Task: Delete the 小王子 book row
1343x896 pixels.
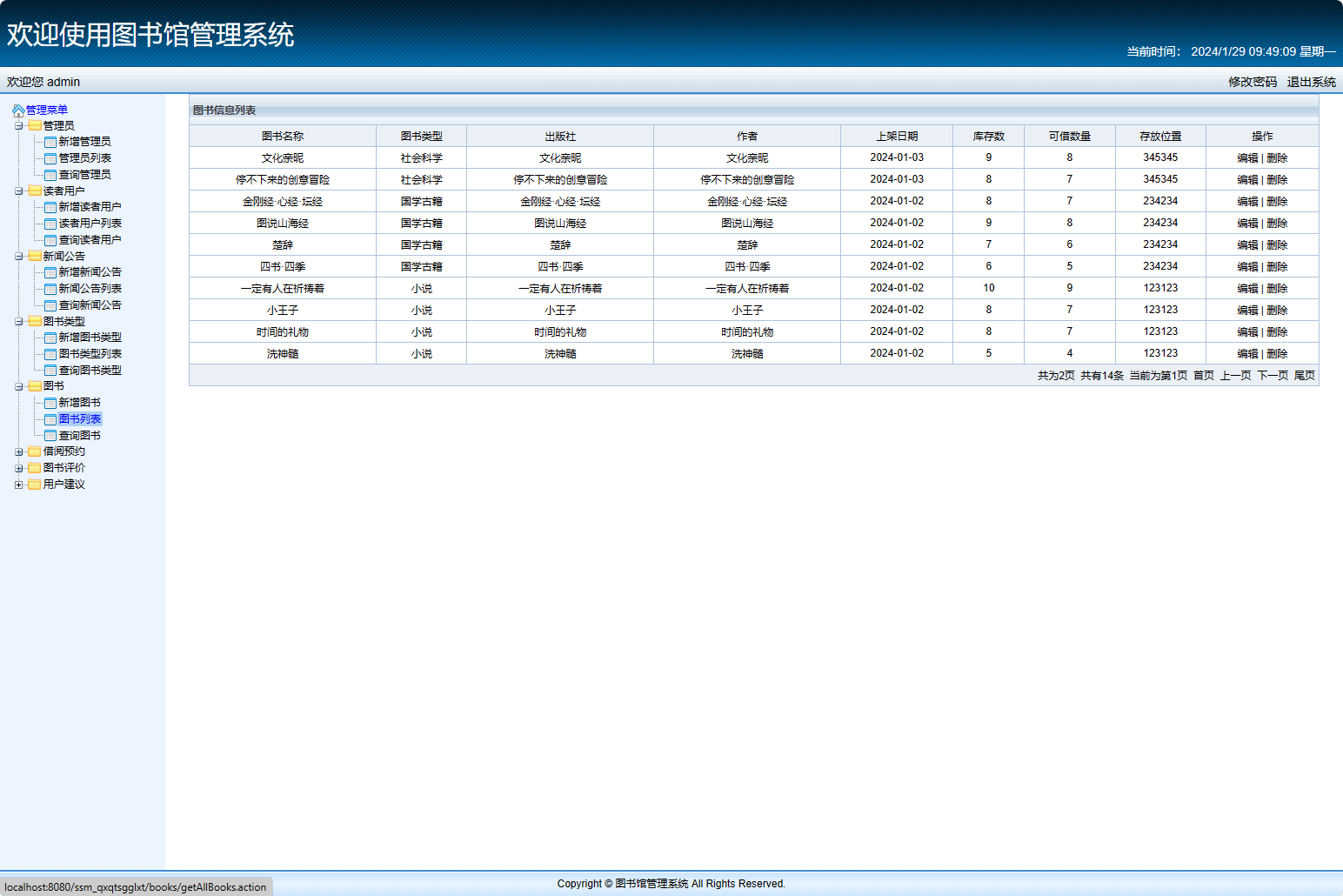Action: pos(1277,311)
